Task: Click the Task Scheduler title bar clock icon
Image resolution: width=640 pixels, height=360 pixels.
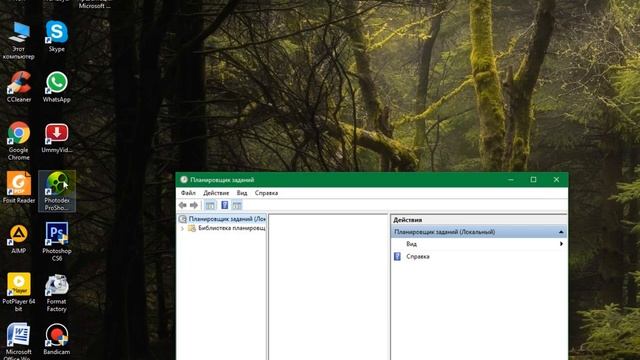Action: point(184,180)
